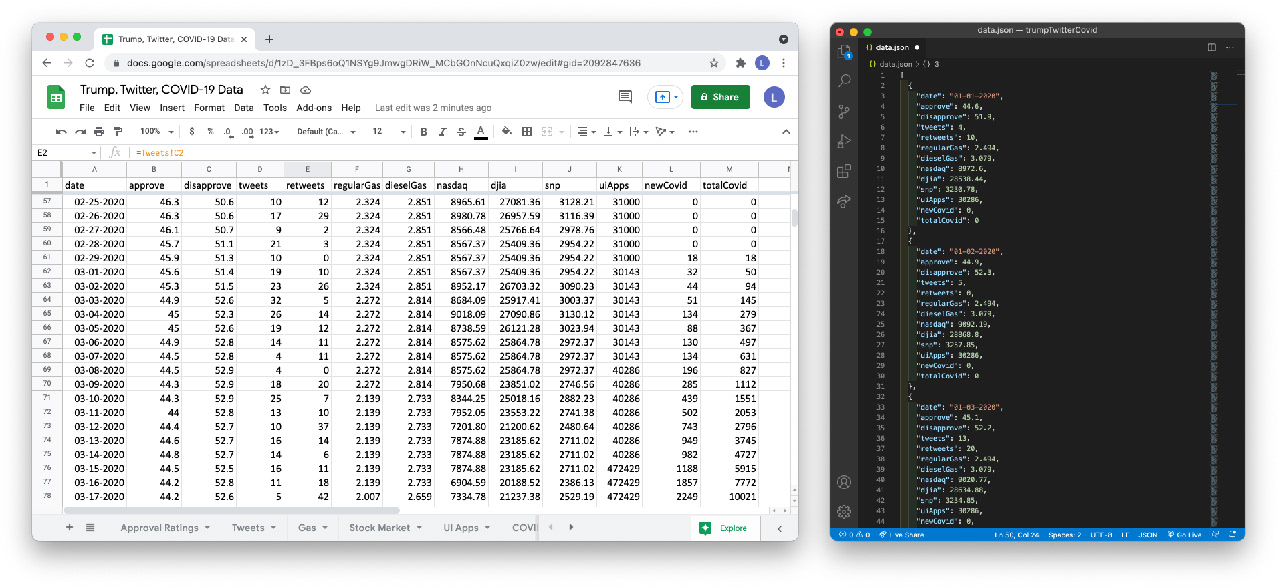Open the Add-ons menu in Sheets
This screenshot has width=1278, height=588.
pyautogui.click(x=314, y=108)
